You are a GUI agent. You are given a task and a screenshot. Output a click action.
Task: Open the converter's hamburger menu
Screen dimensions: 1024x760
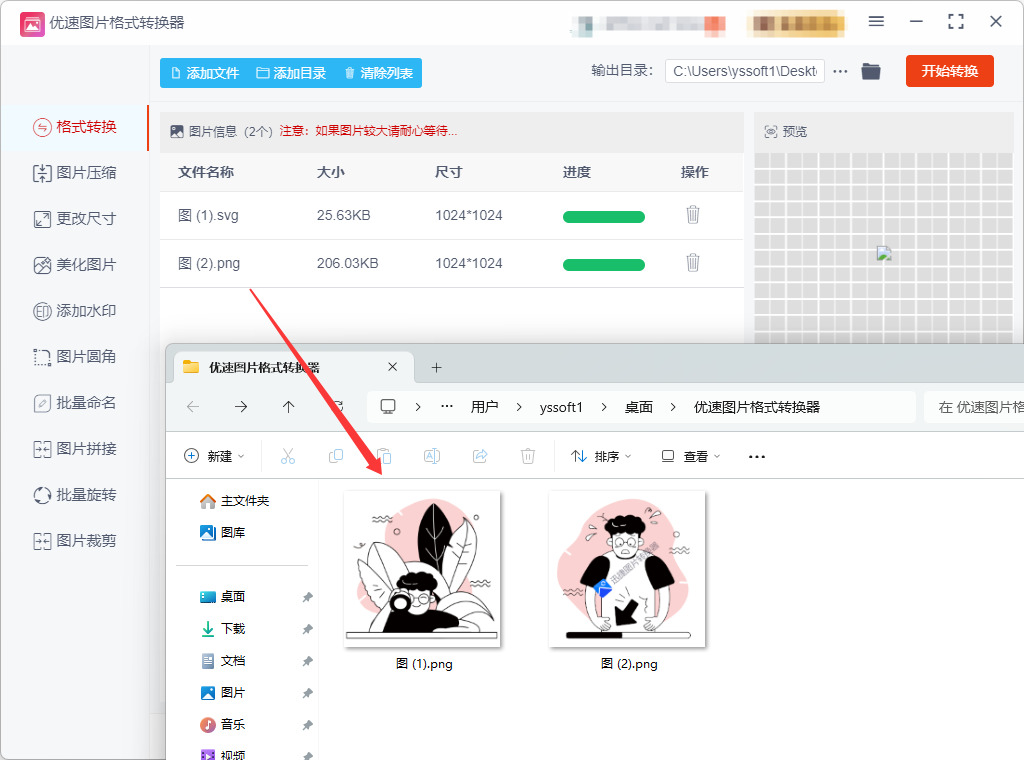point(876,22)
